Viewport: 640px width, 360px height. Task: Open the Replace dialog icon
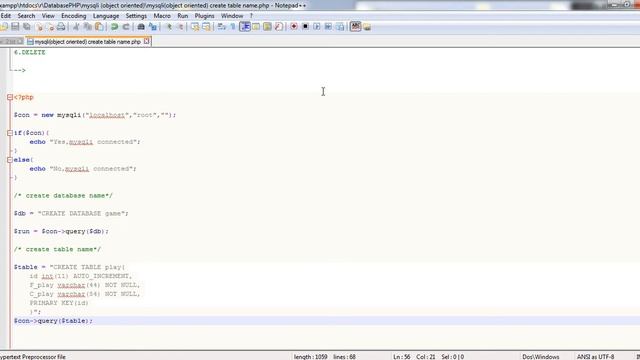click(153, 27)
